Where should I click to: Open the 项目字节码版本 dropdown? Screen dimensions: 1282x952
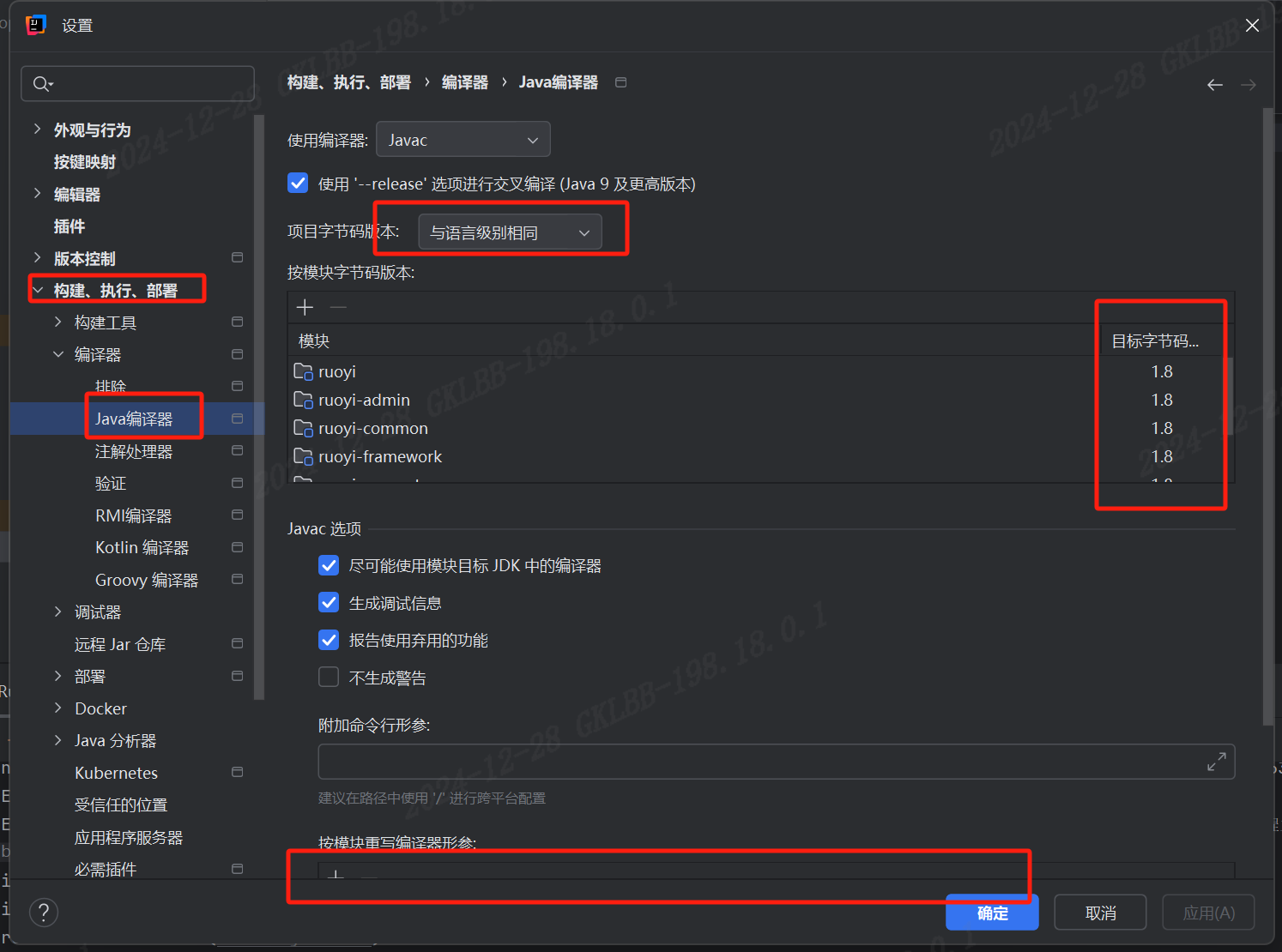coord(510,232)
